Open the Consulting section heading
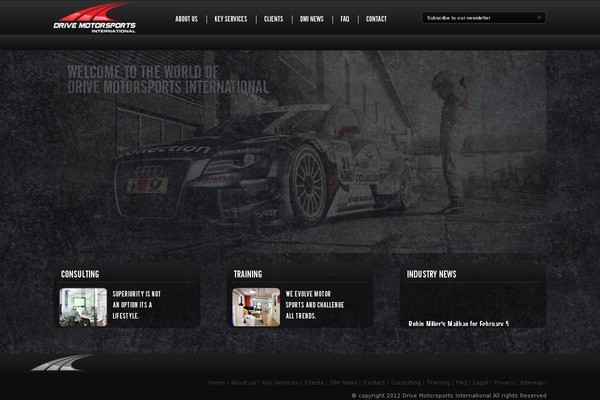600x400 pixels. [x=80, y=274]
